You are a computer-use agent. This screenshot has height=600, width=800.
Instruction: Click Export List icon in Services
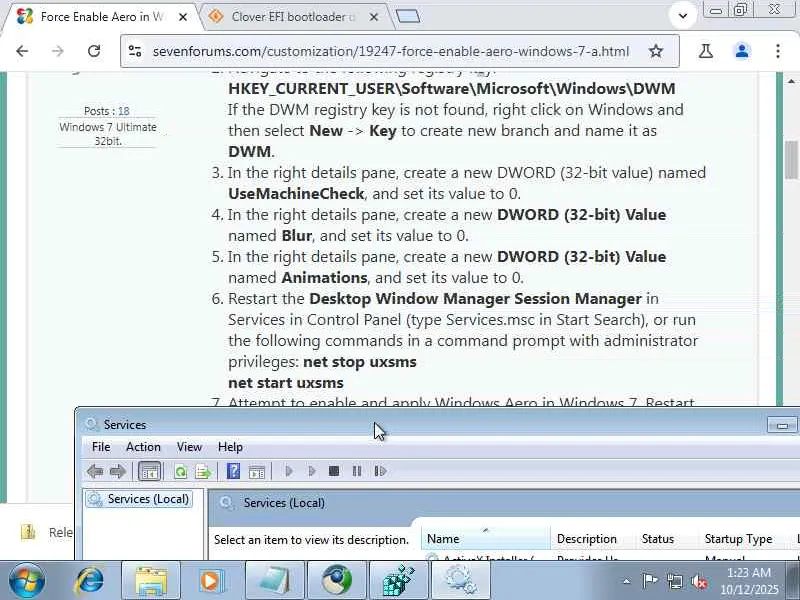tap(203, 471)
